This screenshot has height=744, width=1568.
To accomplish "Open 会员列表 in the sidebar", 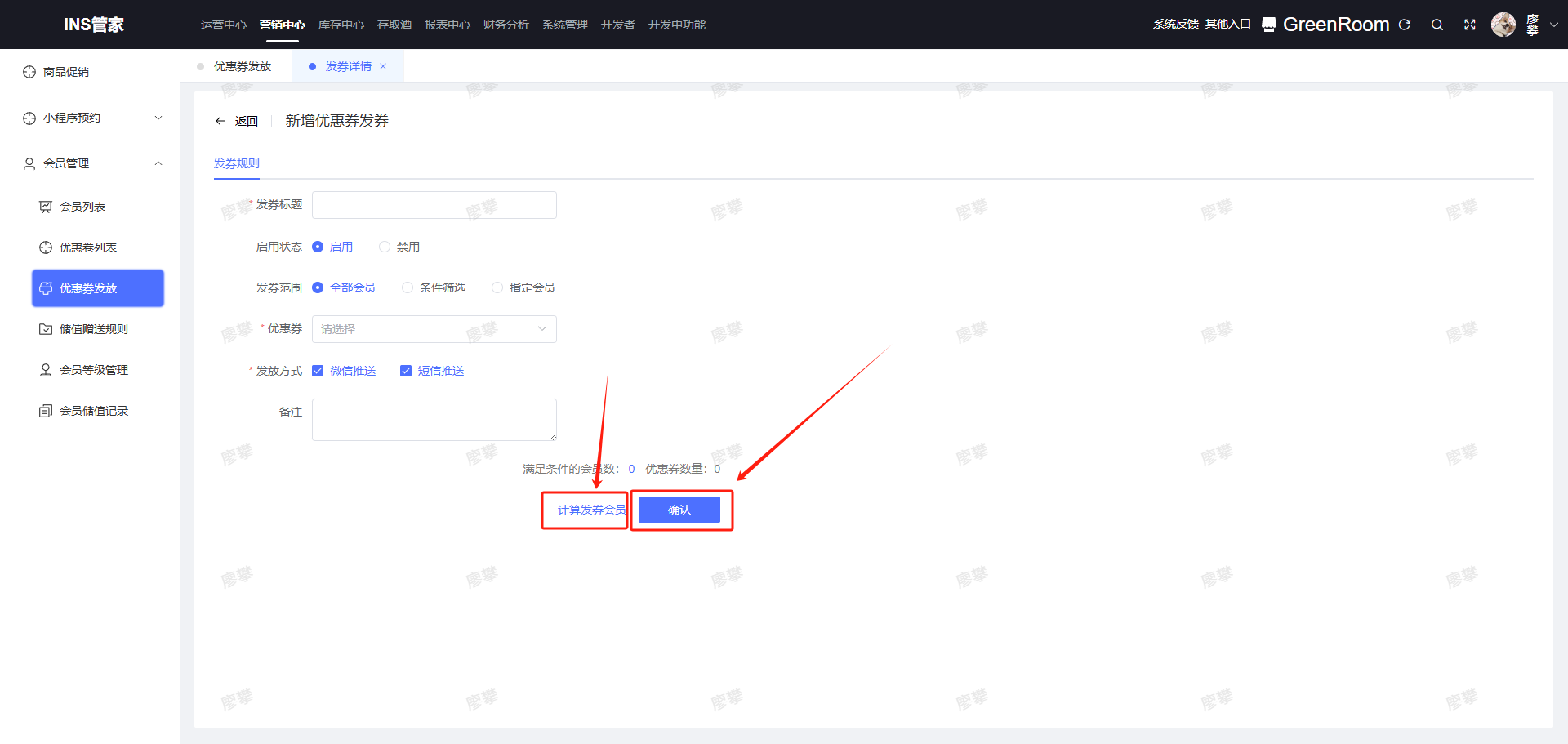I will [x=82, y=207].
